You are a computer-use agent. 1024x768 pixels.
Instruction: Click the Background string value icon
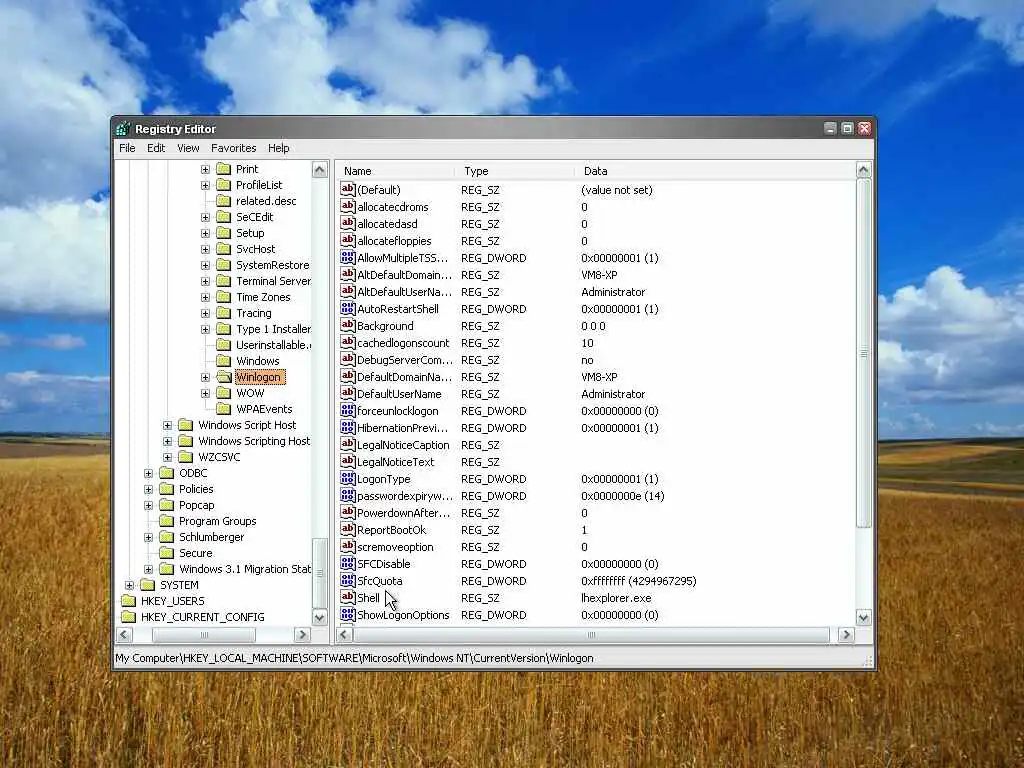[x=347, y=325]
